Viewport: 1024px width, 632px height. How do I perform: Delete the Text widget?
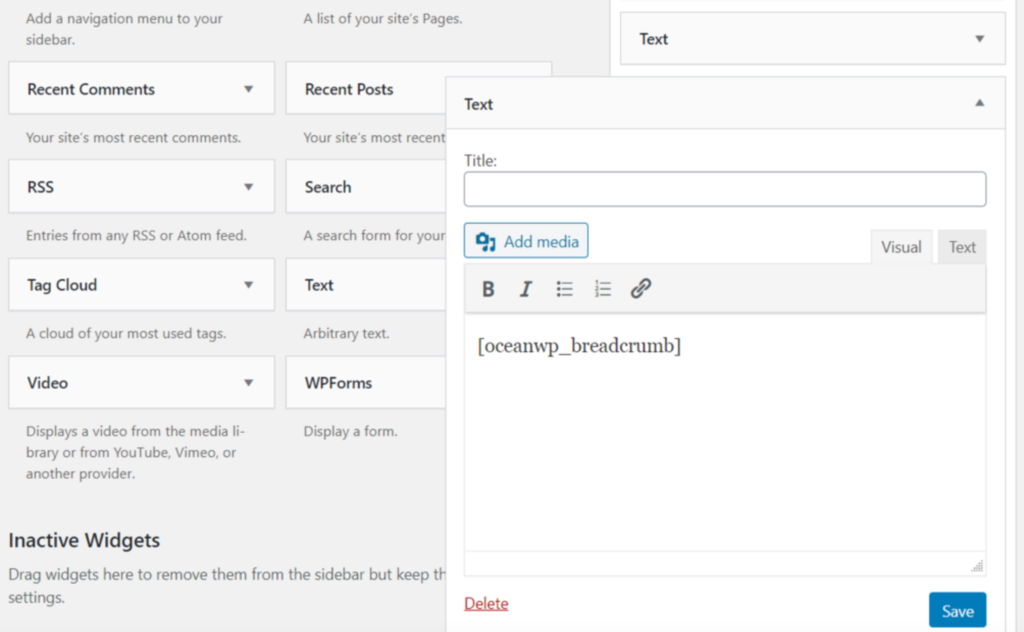486,604
